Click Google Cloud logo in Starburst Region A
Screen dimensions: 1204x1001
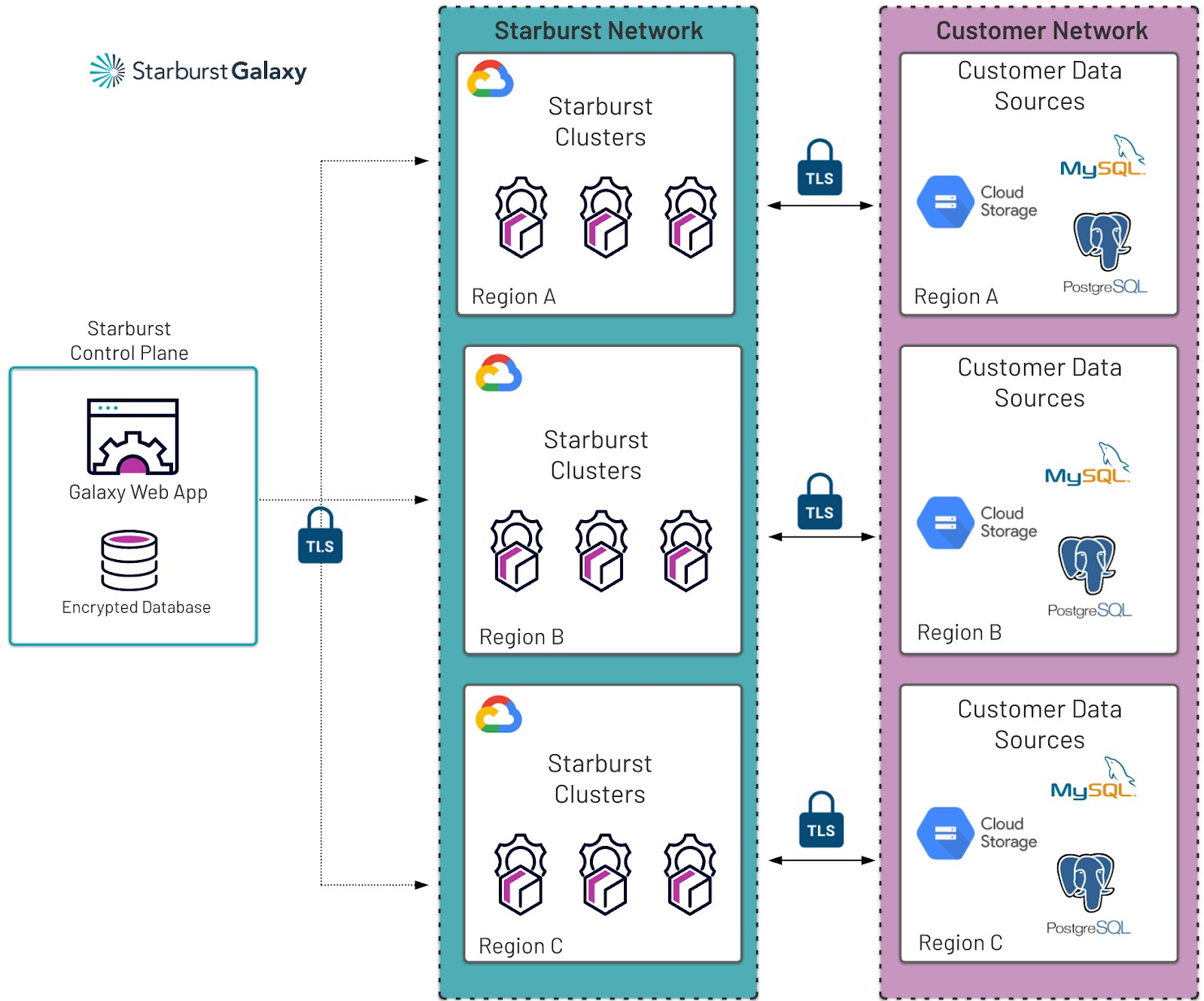pyautogui.click(x=491, y=79)
